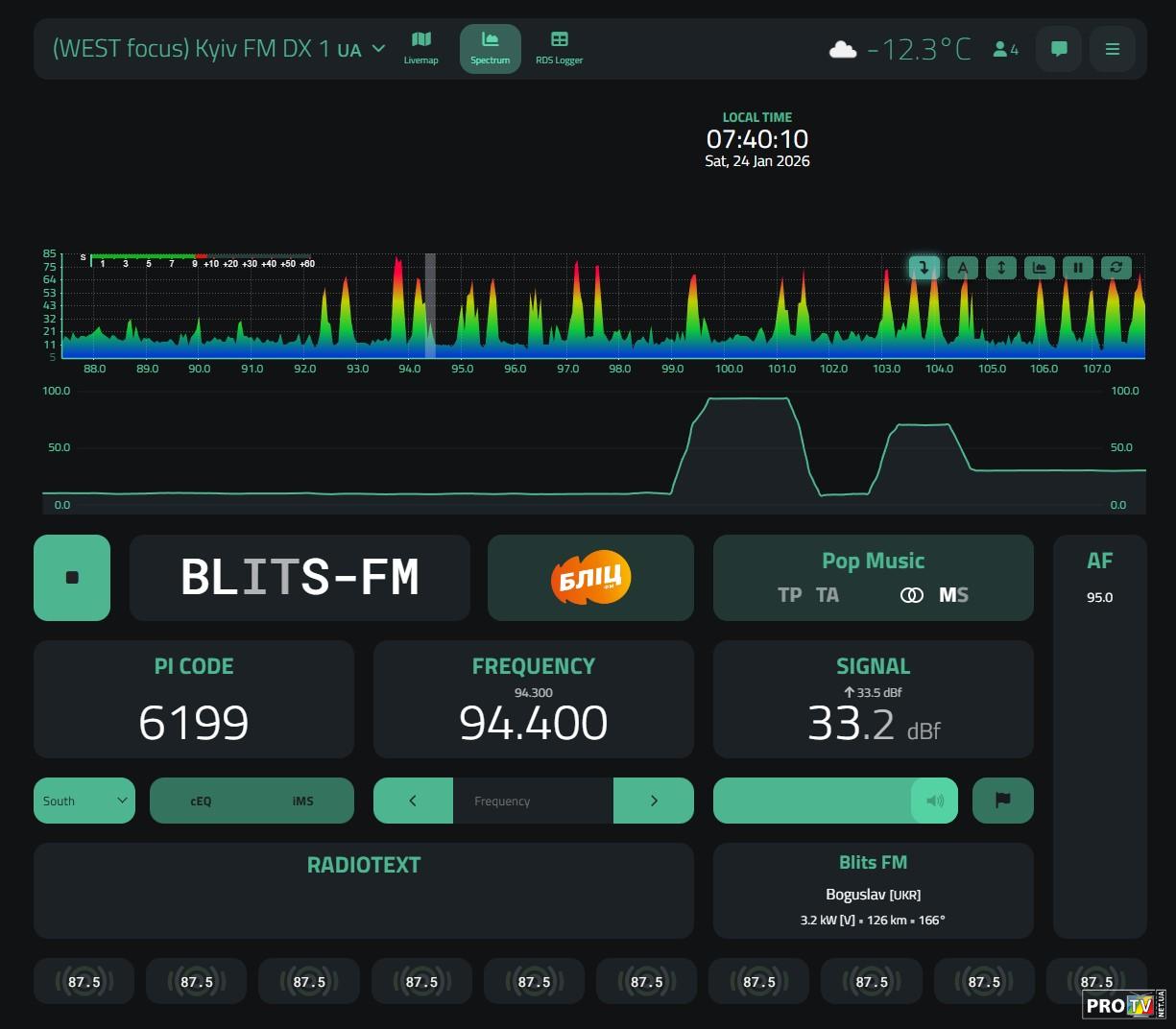Tune up with right frequency arrow
This screenshot has width=1176, height=1029.
(654, 801)
